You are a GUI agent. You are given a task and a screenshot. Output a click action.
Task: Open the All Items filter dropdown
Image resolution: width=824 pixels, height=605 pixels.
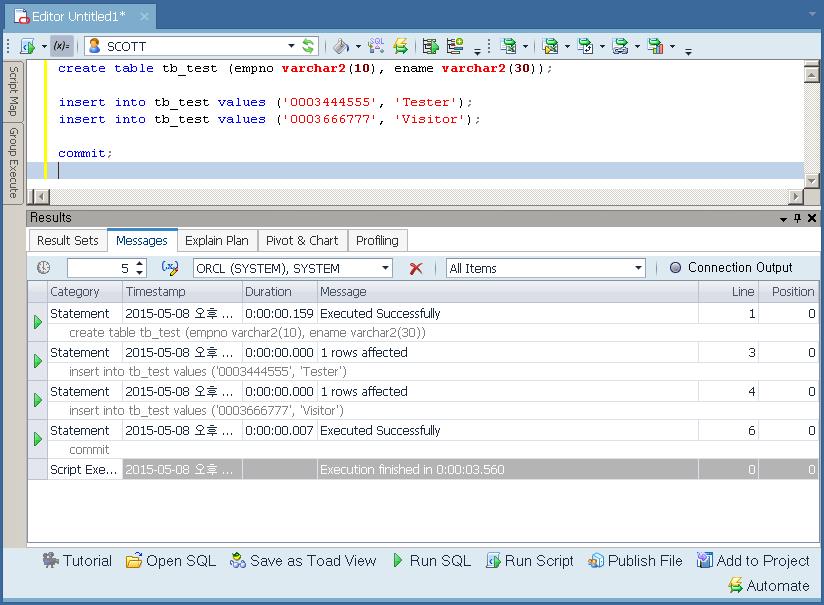tap(639, 268)
